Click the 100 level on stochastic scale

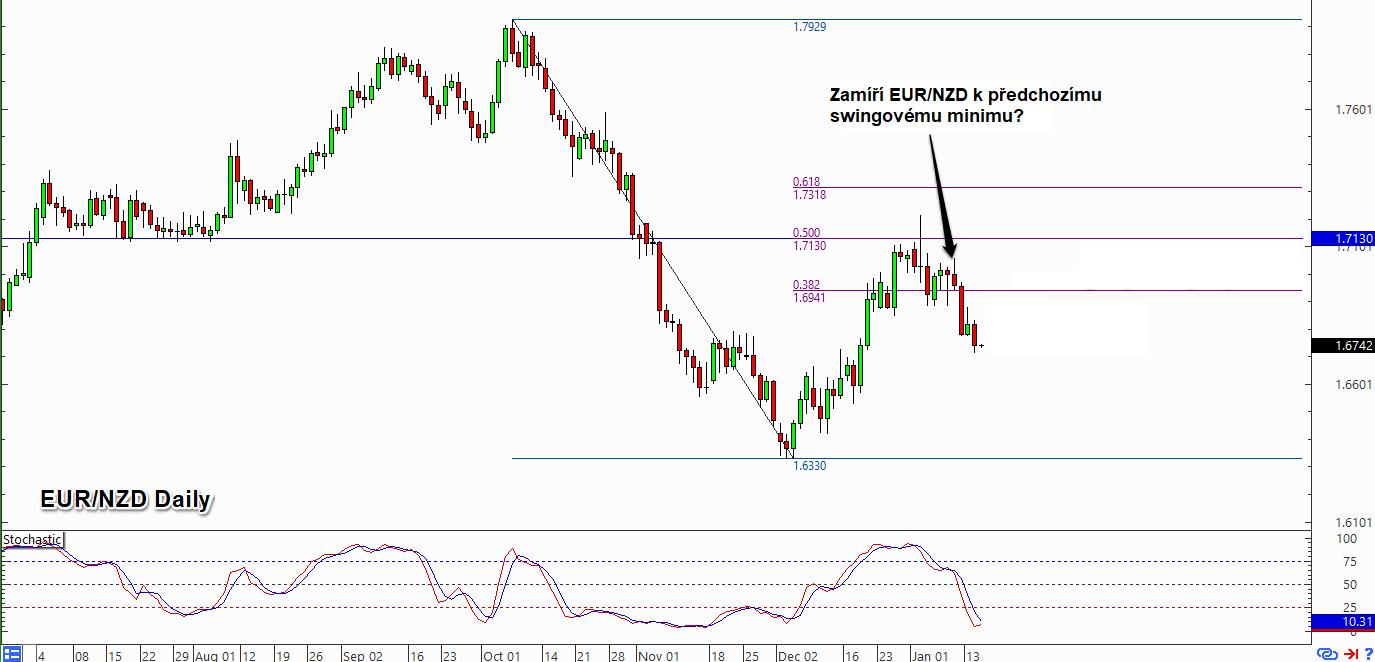1347,539
